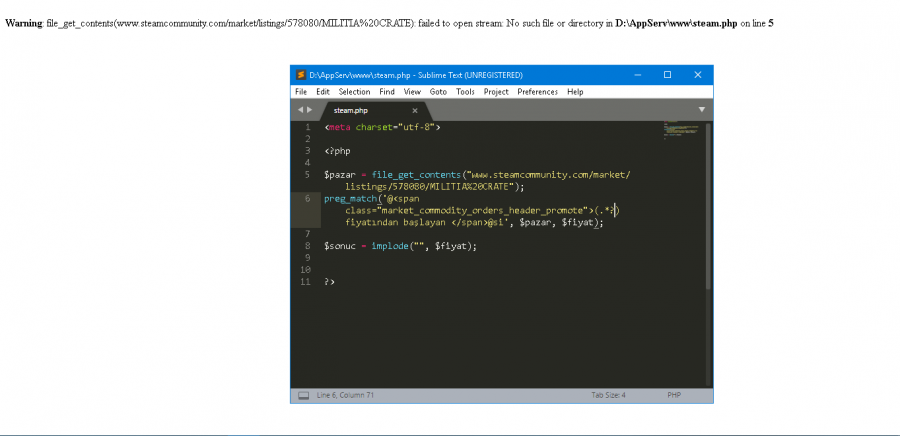Image resolution: width=900 pixels, height=436 pixels.
Task: Maximize the Sublime Text window
Action: tap(667, 75)
